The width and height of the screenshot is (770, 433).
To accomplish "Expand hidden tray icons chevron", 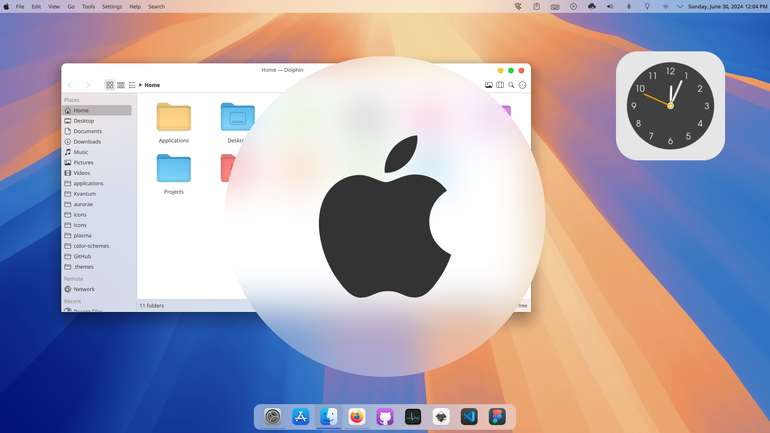I will pyautogui.click(x=680, y=7).
